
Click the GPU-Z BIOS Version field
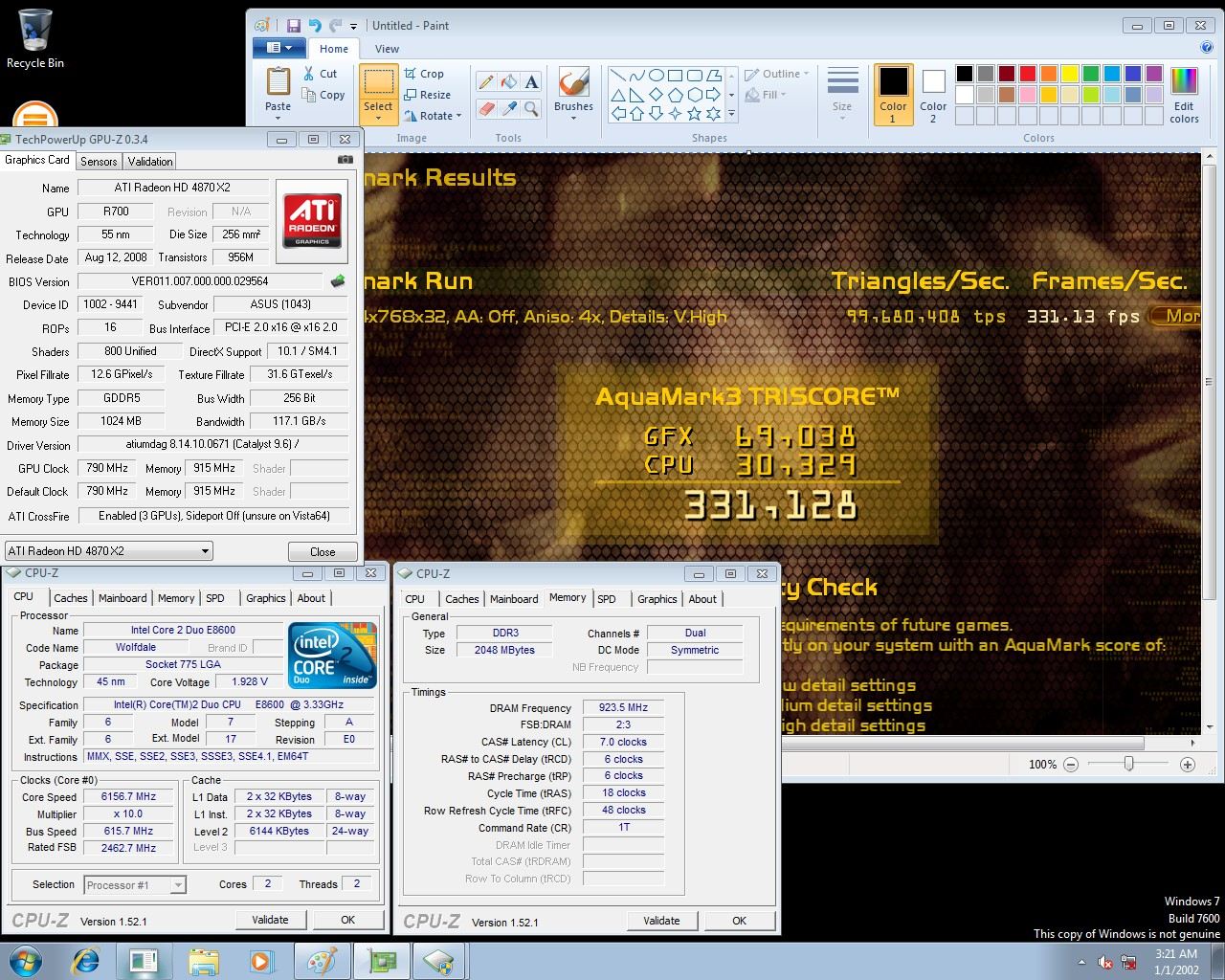(x=200, y=281)
